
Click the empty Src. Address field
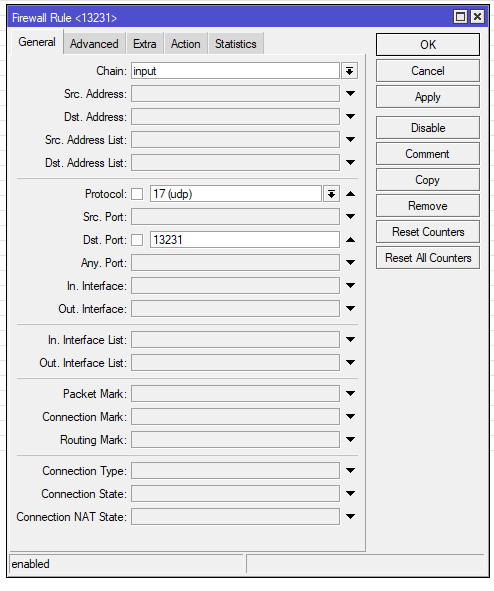click(235, 94)
